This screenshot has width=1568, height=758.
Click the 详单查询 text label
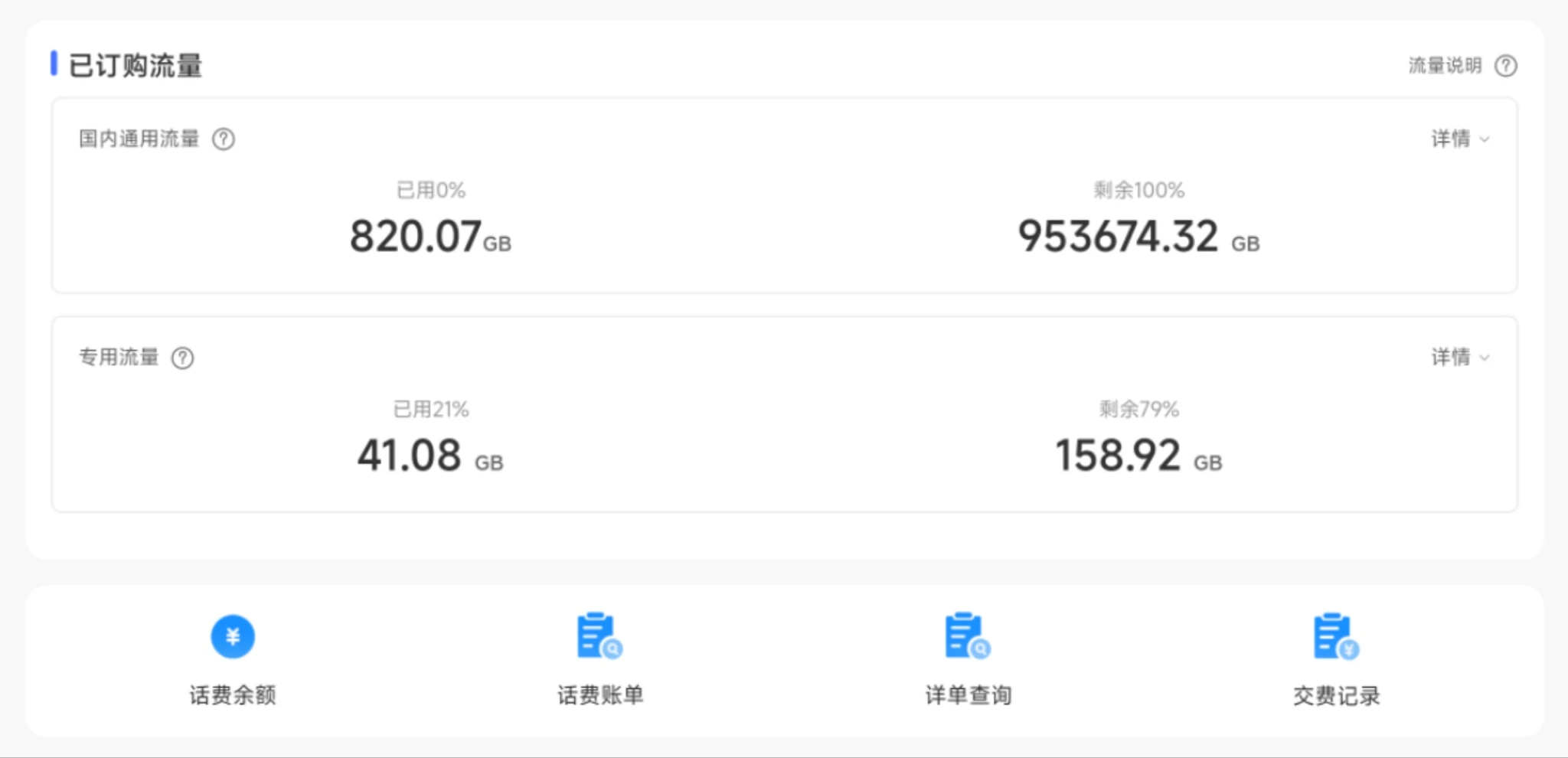[969, 695]
